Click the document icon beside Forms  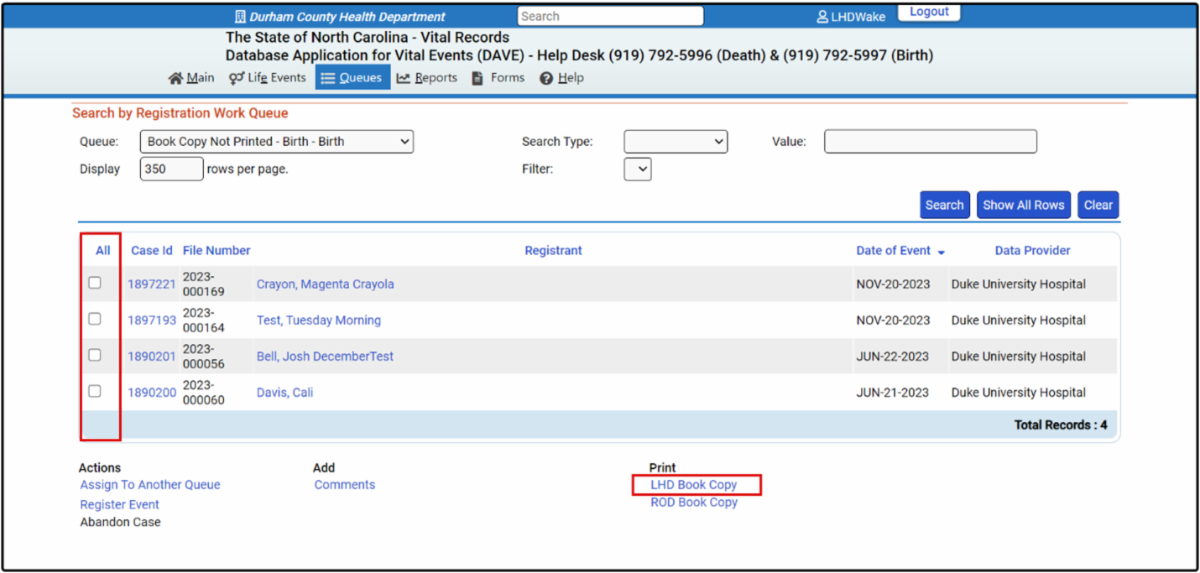(478, 78)
